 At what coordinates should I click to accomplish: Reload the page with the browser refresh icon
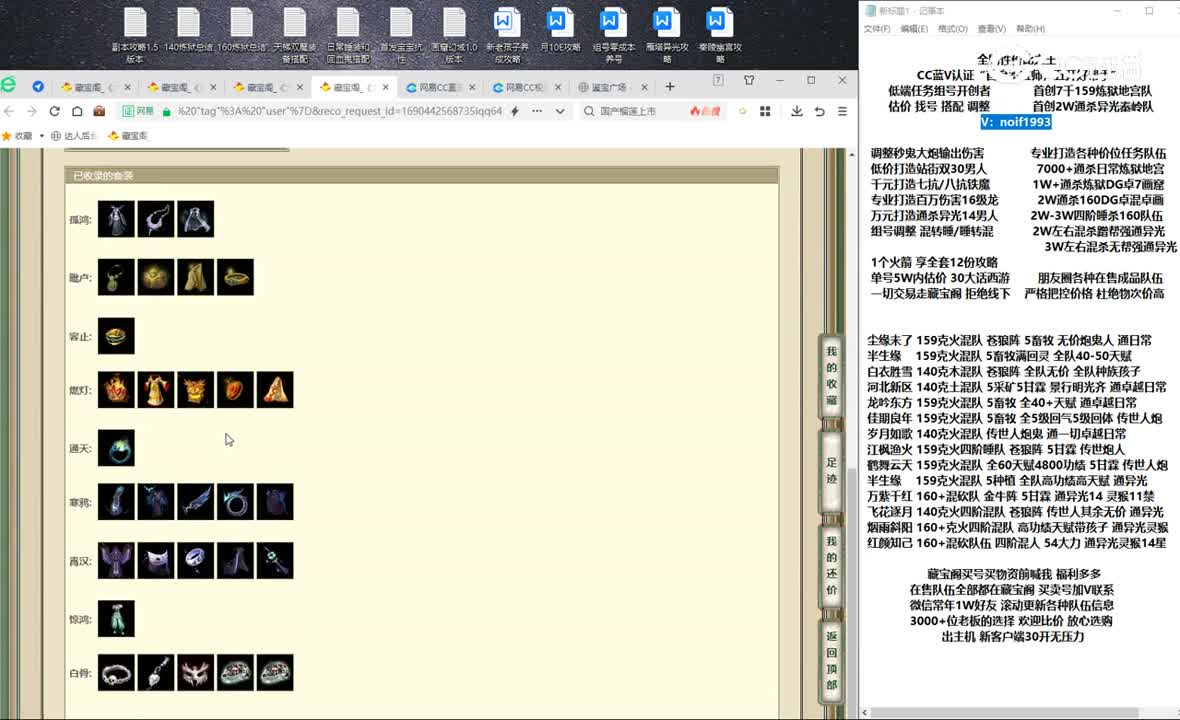pyautogui.click(x=54, y=111)
